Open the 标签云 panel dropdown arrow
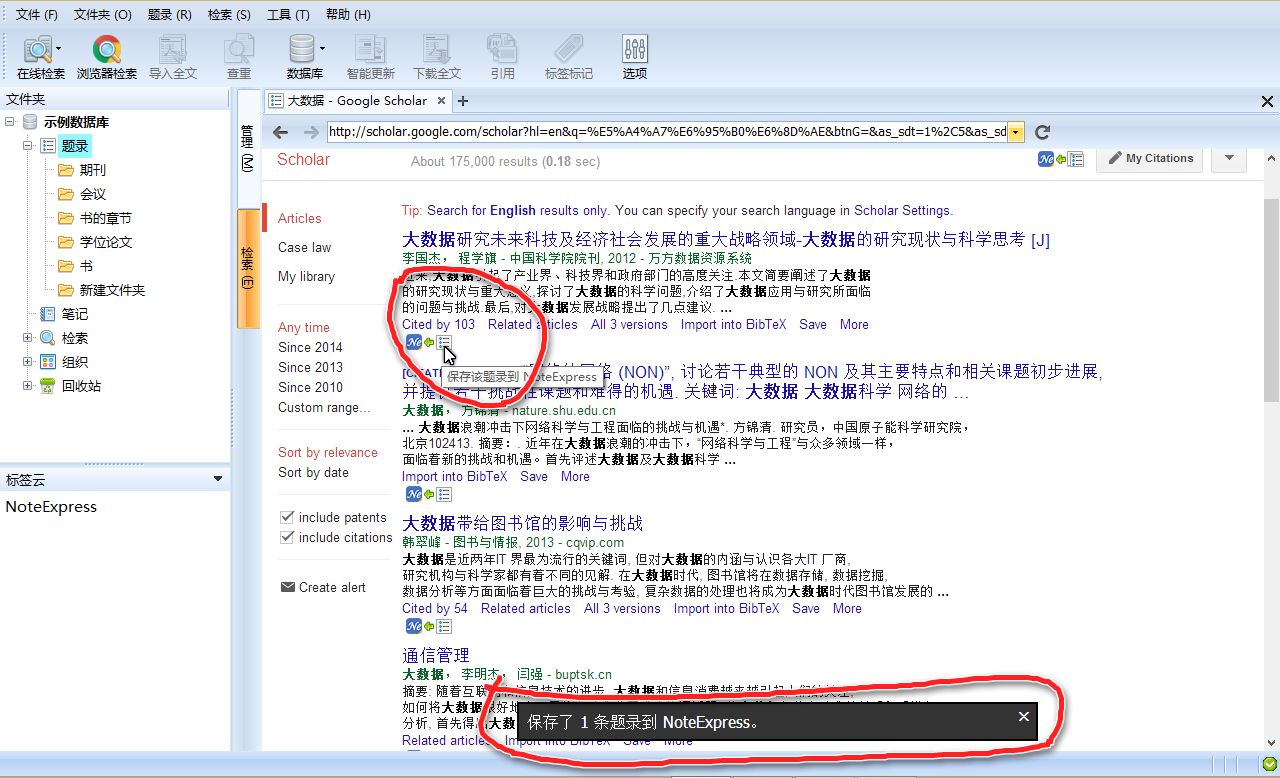Image resolution: width=1280 pixels, height=778 pixels. (218, 479)
